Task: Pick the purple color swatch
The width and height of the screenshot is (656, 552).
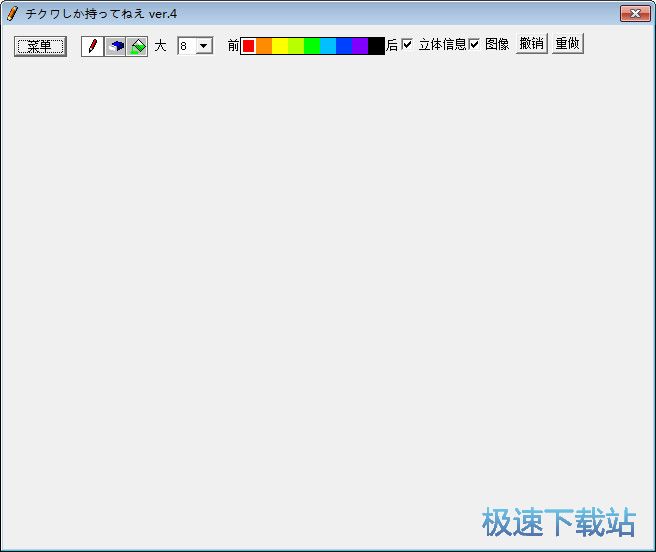Action: (360, 46)
